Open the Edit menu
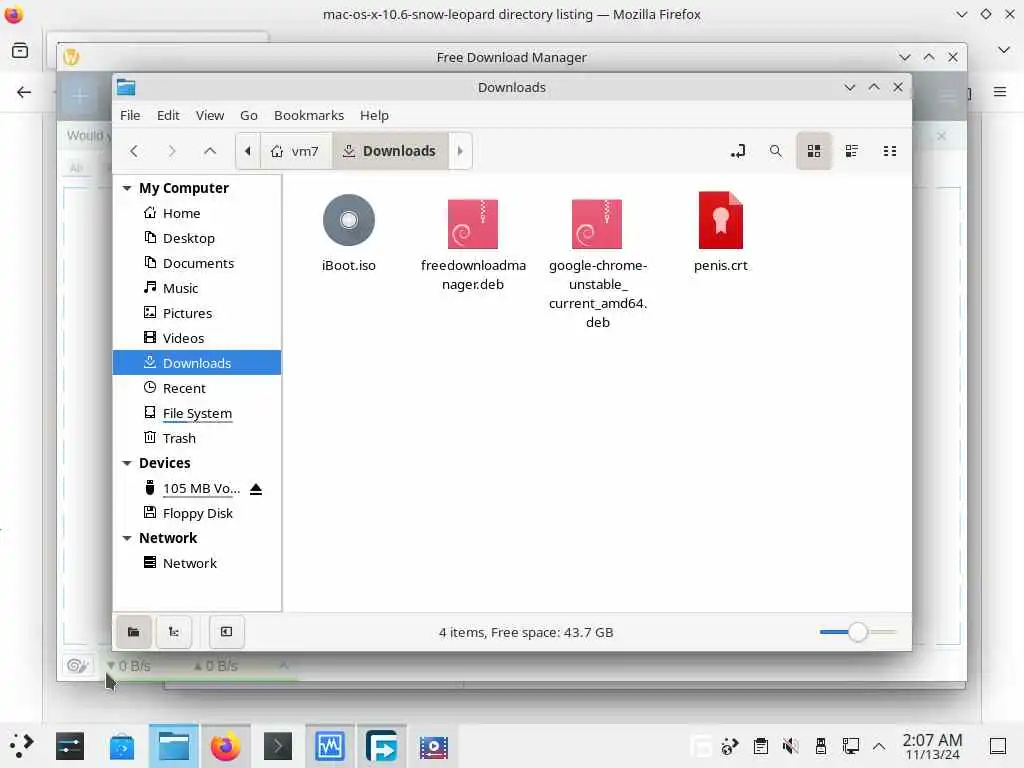This screenshot has width=1024, height=768. [168, 116]
